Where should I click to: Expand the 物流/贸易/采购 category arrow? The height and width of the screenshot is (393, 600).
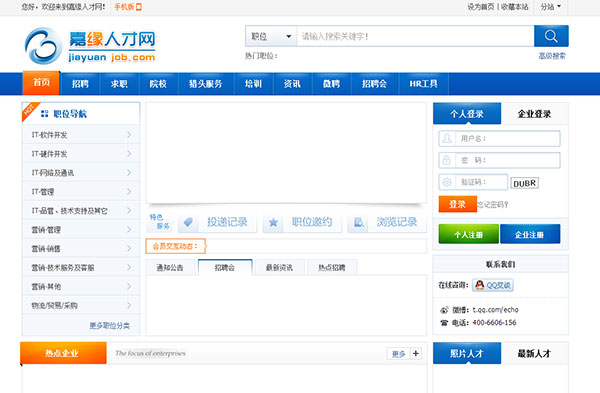pos(129,305)
